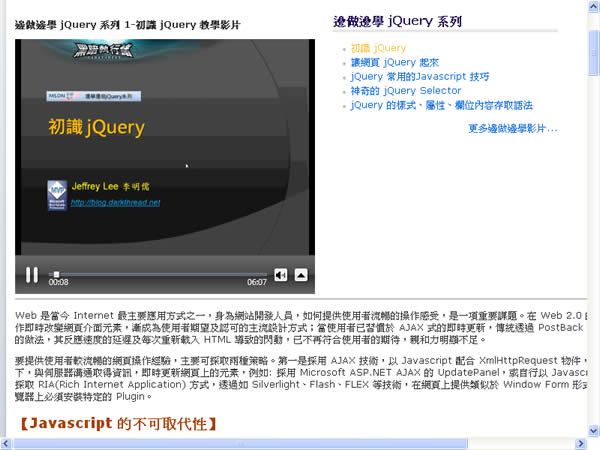Open jQuery 的樣式、屬性、欄位內容存取語法 link
600x450 pixels.
(441, 105)
